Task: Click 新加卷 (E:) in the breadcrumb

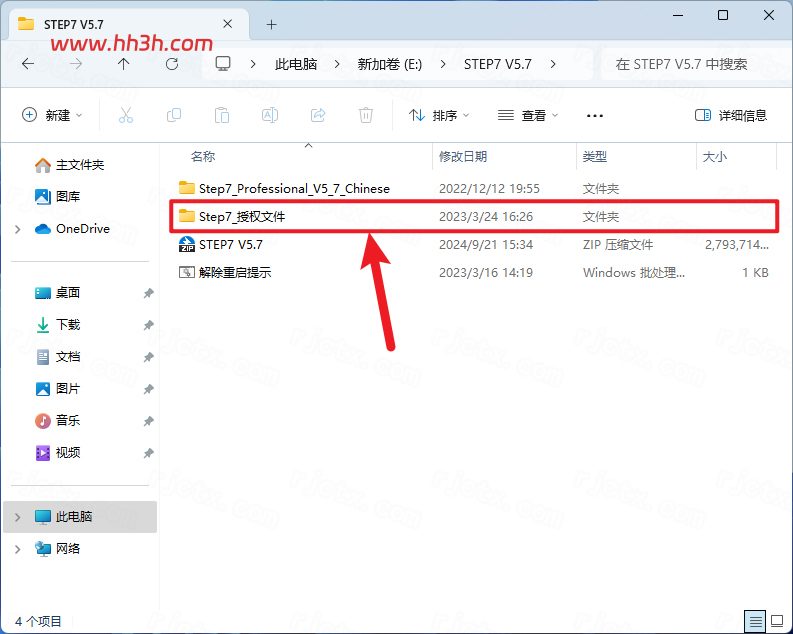Action: pos(389,64)
